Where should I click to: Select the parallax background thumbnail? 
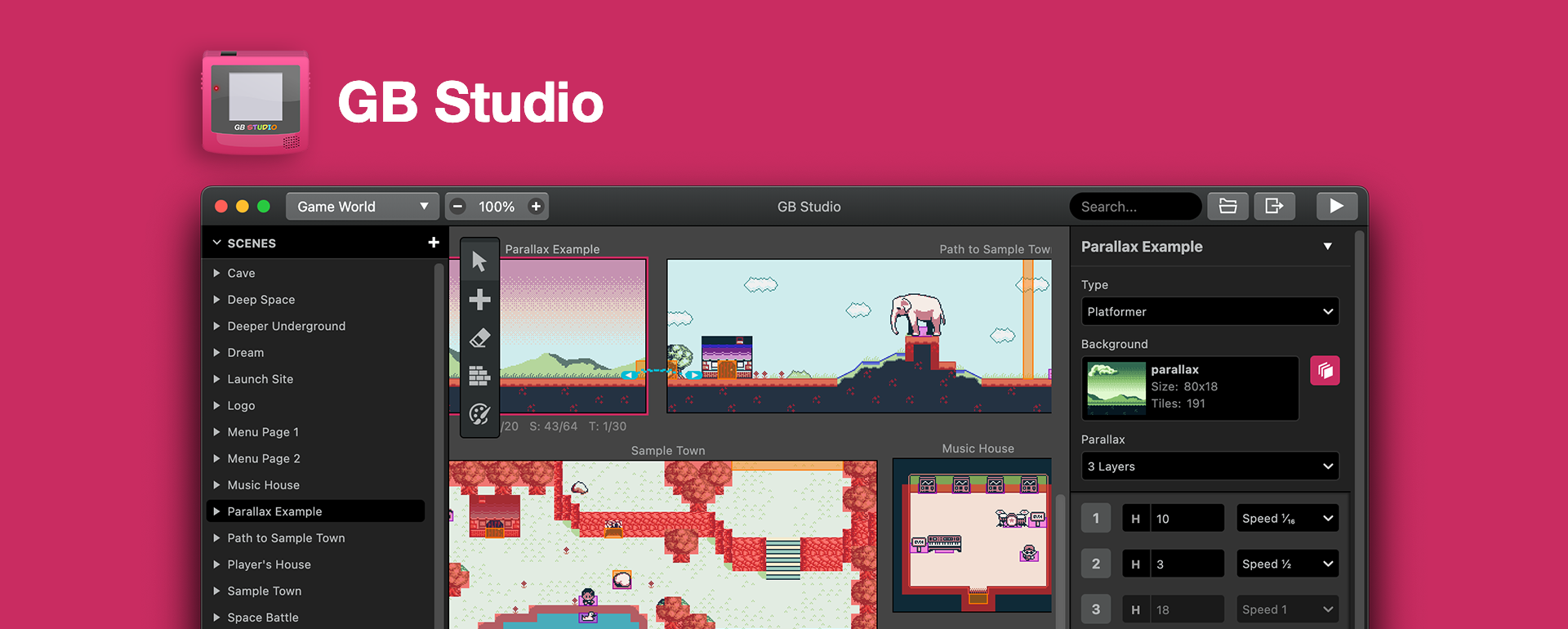coord(1116,388)
